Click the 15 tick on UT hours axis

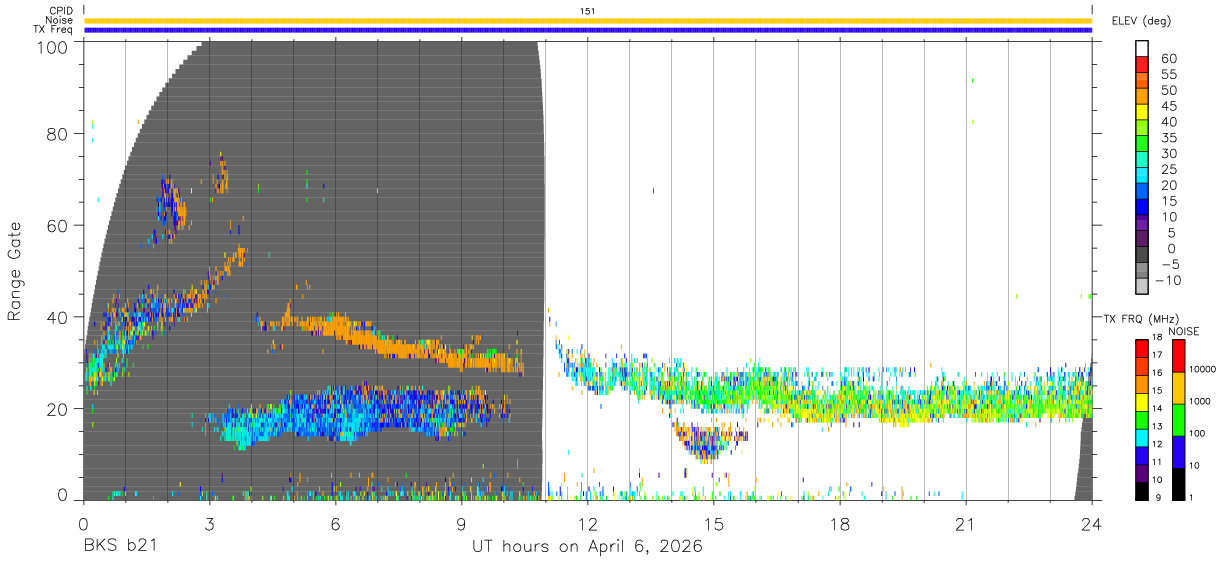pos(713,523)
